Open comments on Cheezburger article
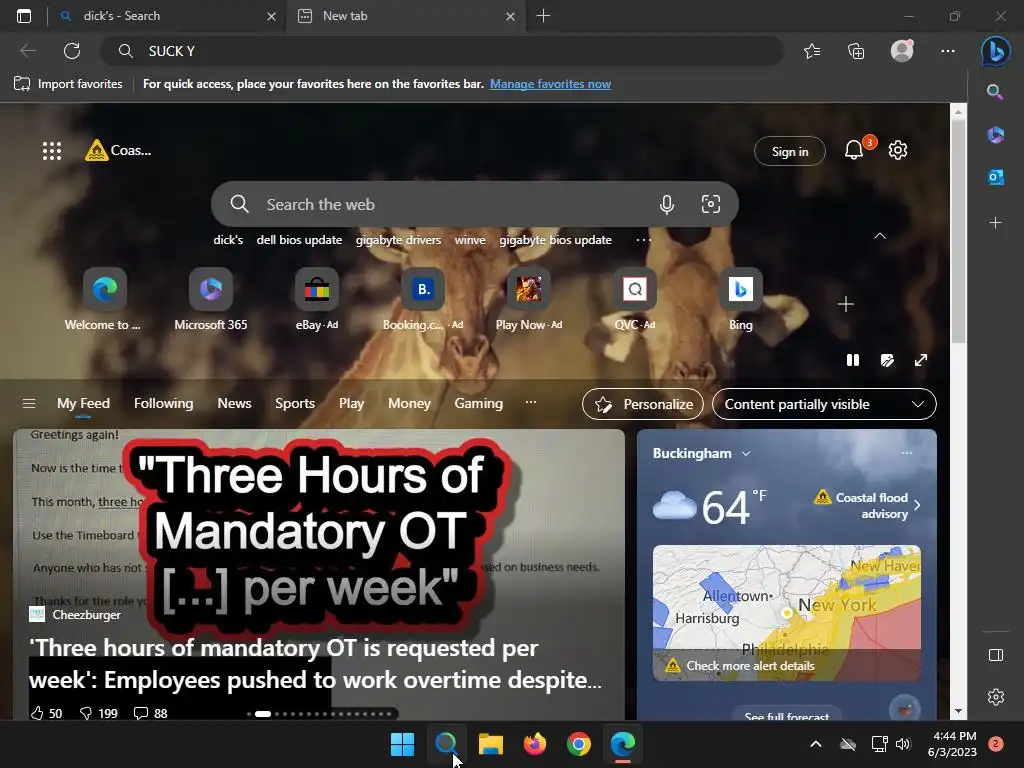 [150, 713]
